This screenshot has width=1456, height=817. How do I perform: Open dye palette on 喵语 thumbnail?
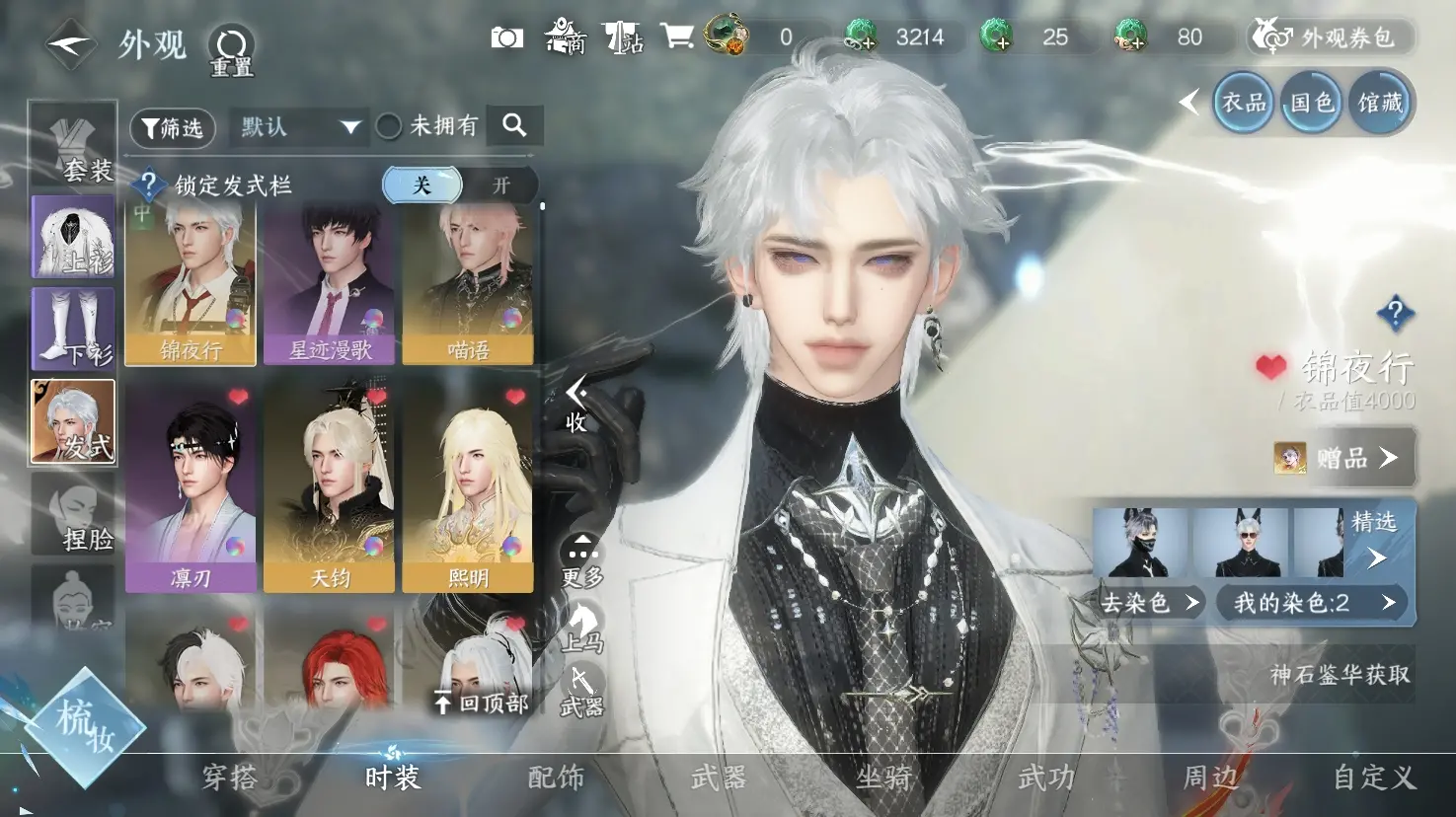pos(511,318)
